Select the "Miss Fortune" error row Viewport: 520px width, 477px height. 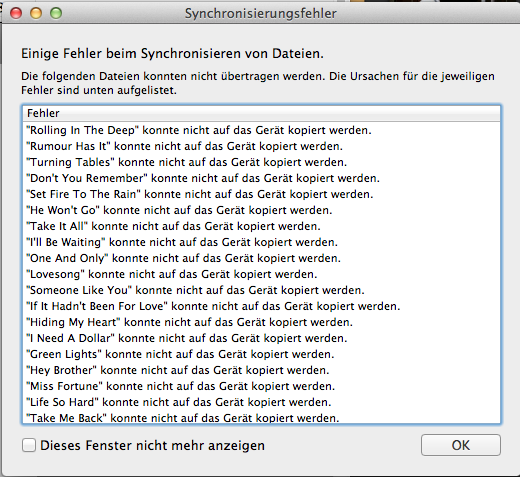pyautogui.click(x=261, y=386)
